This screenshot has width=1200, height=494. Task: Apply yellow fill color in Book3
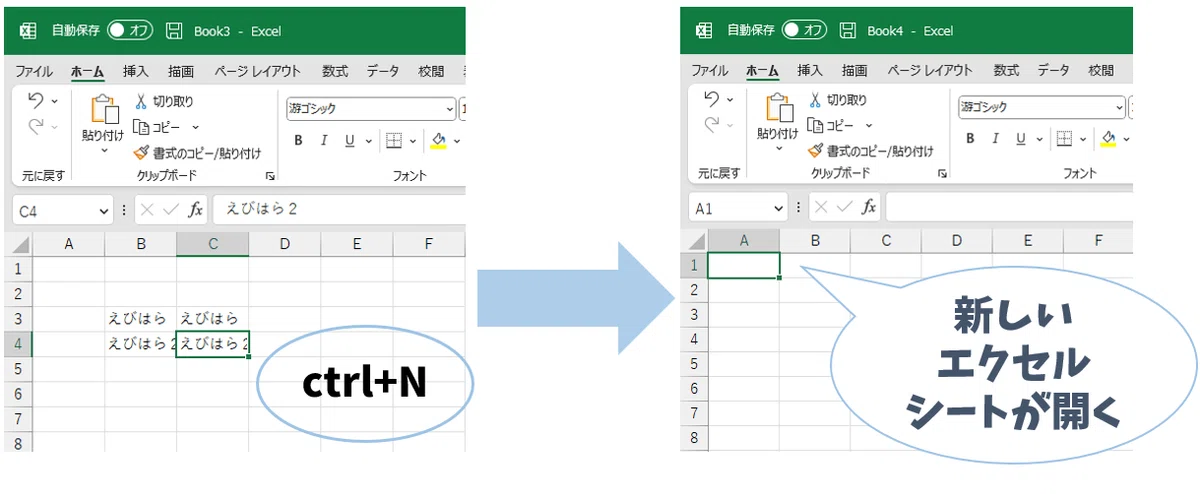[x=438, y=141]
